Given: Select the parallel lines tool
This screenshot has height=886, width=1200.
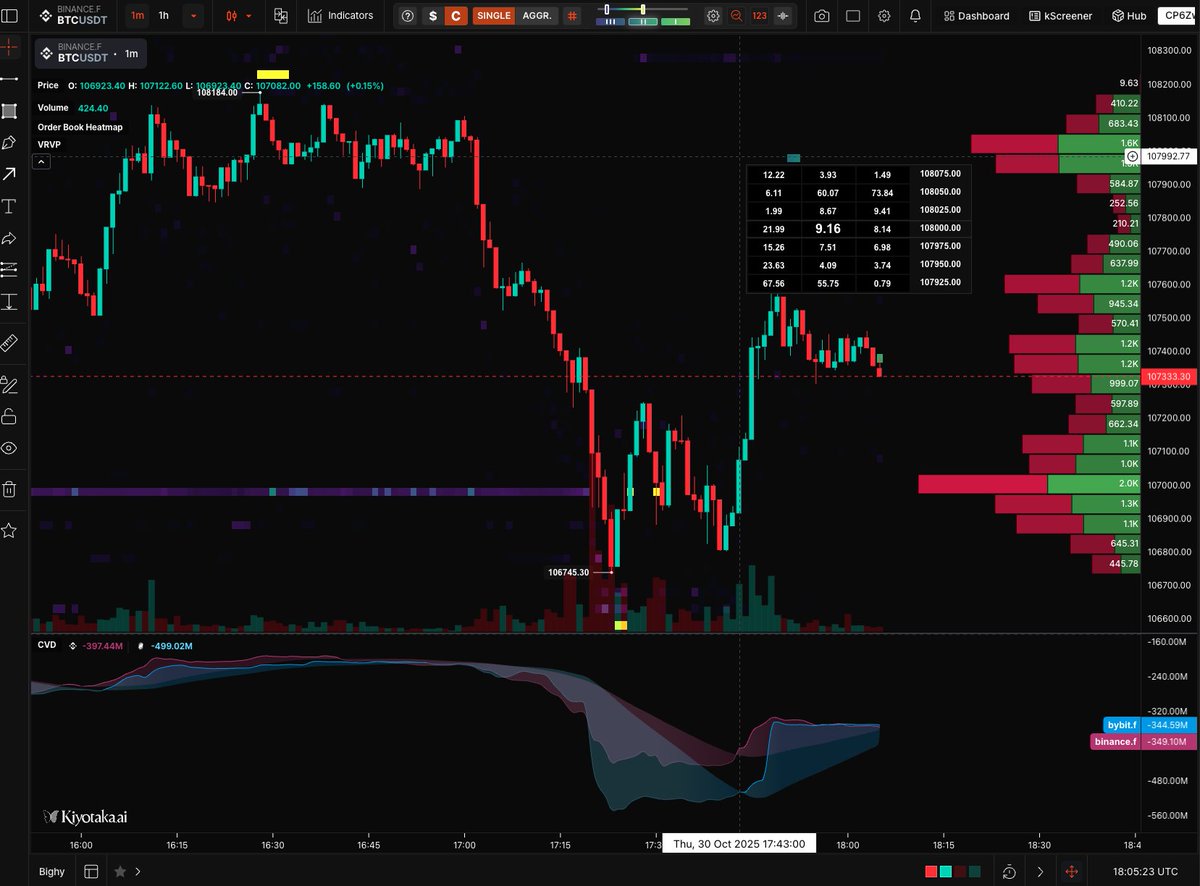Looking at the screenshot, I should point(9,269).
